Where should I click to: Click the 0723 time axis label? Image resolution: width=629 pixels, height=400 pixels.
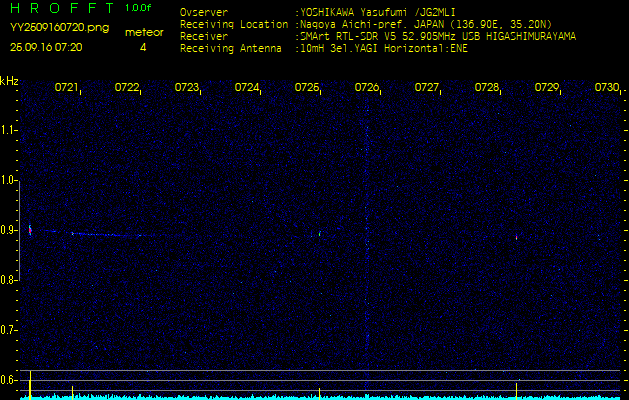point(187,87)
